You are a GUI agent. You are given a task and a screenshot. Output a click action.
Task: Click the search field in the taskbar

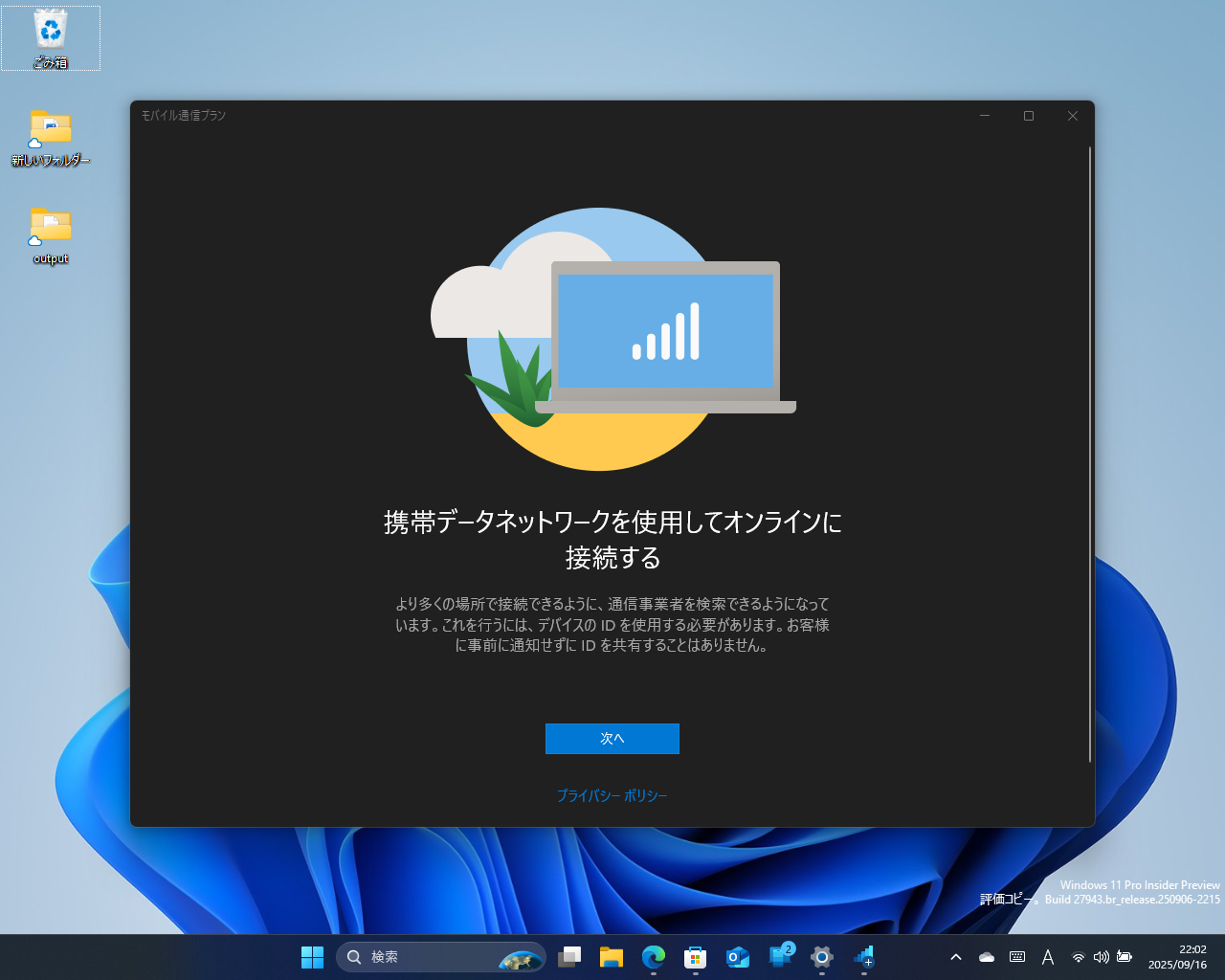click(421, 957)
